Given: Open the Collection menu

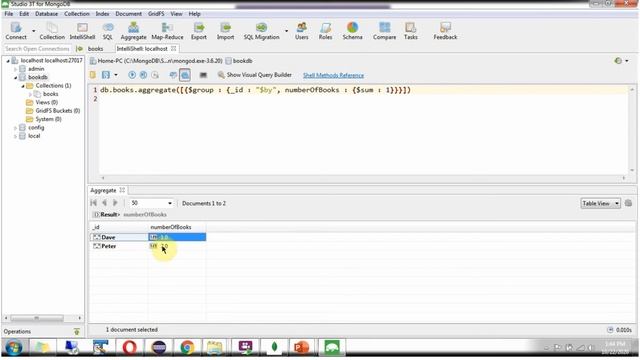Looking at the screenshot, I should tap(77, 13).
